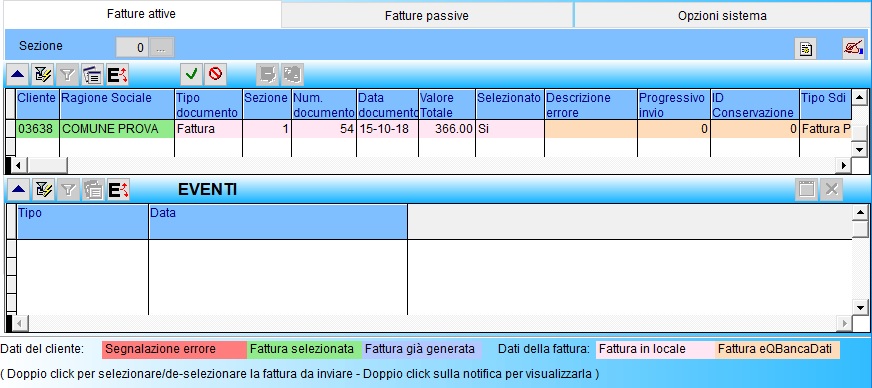The width and height of the screenshot is (872, 388).
Task: Click the Fattura document type cell
Action: coord(208,129)
